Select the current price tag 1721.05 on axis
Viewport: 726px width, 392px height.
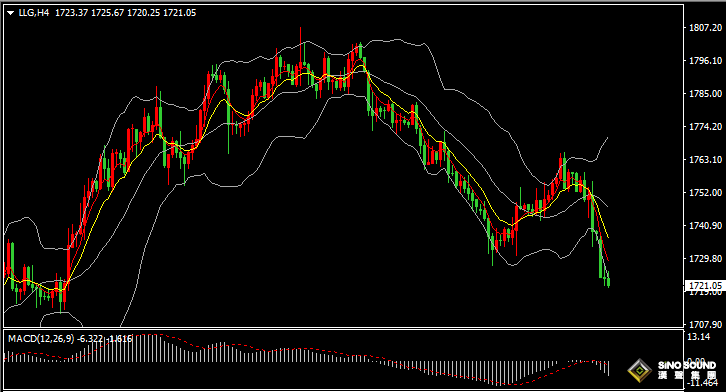(705, 286)
